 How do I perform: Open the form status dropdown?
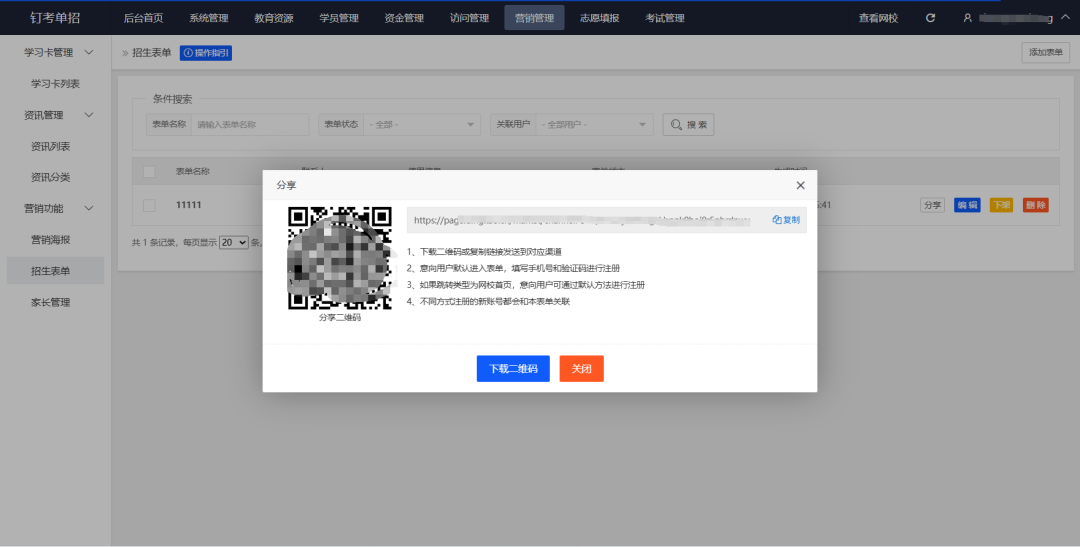tap(423, 125)
